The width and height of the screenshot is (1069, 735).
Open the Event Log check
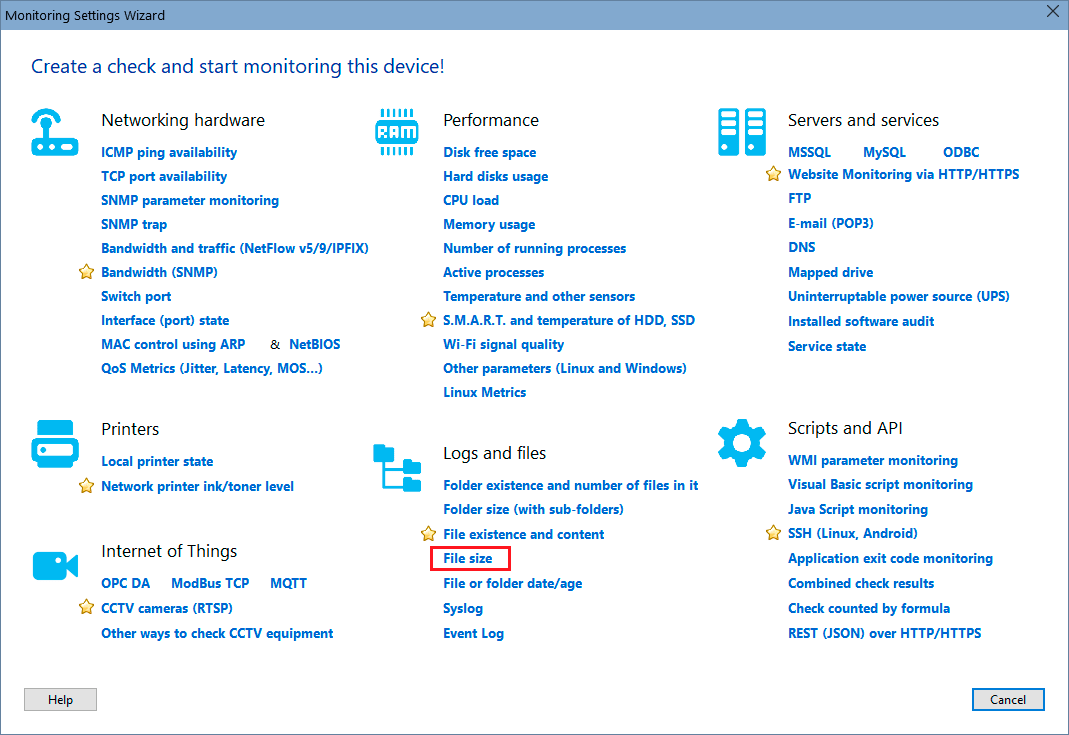473,633
